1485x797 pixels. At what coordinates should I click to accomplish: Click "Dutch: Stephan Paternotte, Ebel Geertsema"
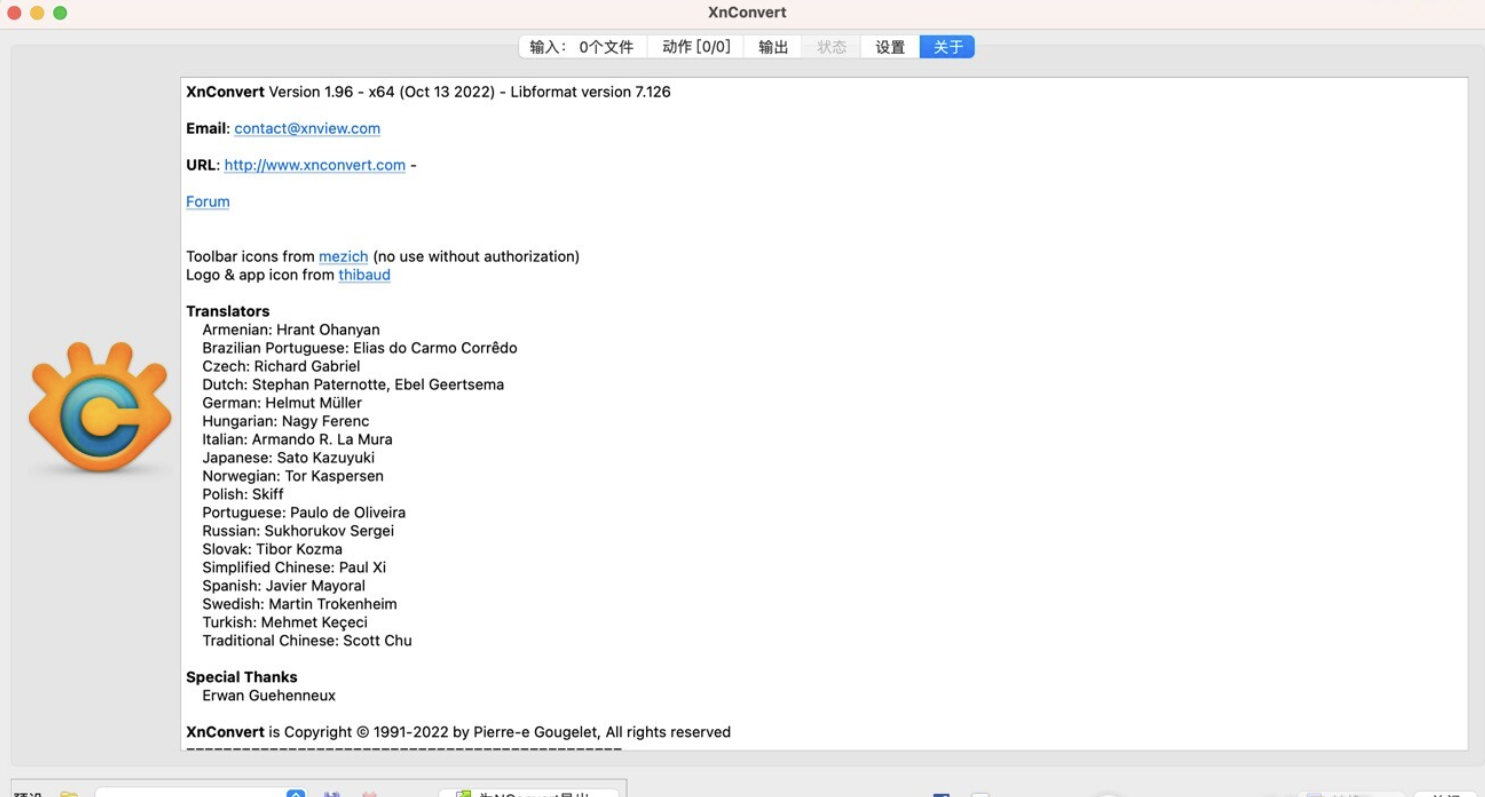(353, 384)
